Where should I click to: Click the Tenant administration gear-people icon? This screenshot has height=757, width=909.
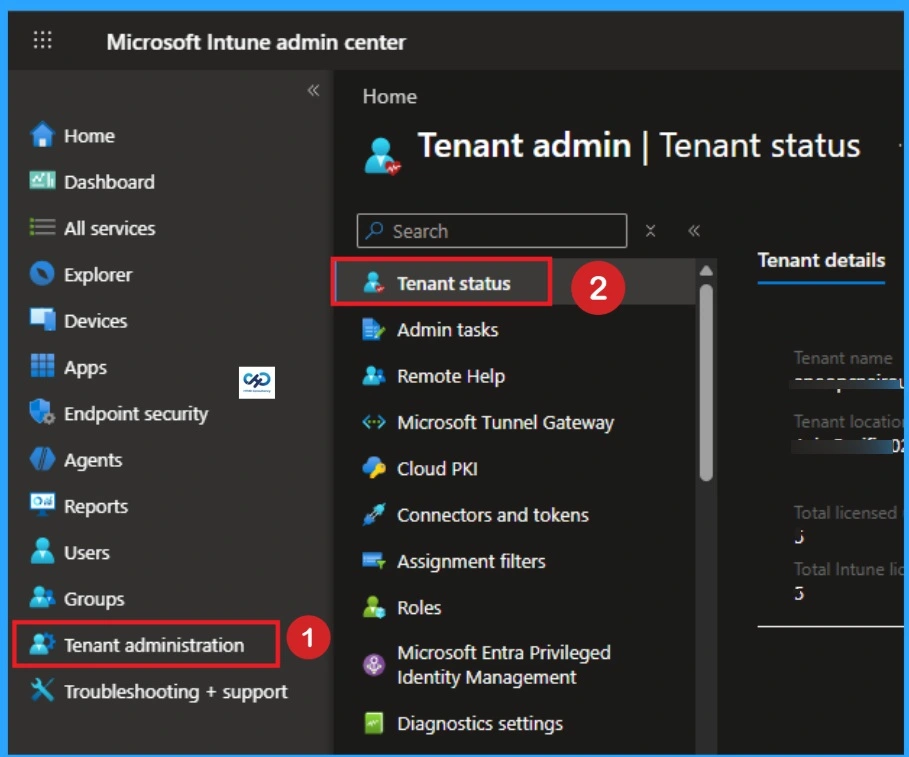coord(42,643)
